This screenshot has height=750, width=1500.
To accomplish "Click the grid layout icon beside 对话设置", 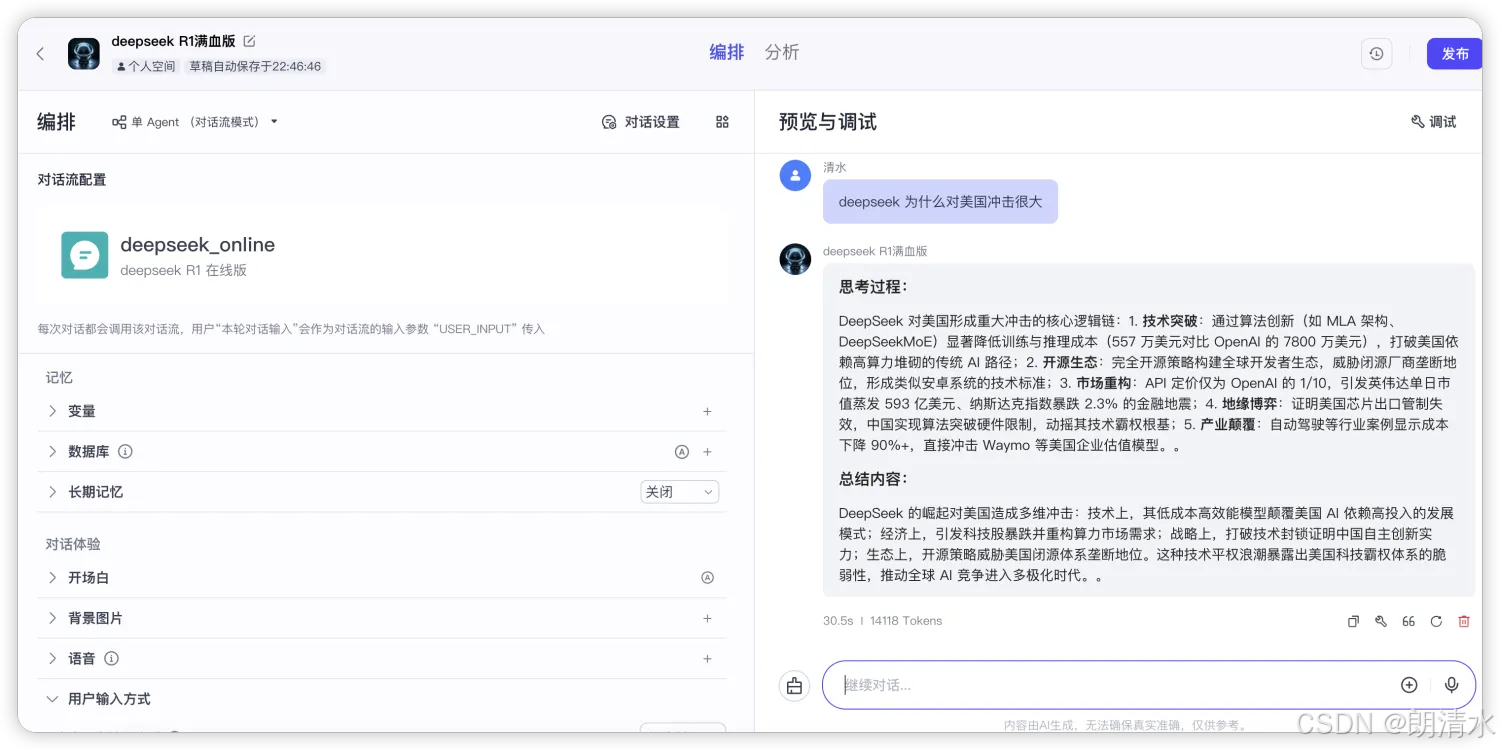I will pos(722,122).
